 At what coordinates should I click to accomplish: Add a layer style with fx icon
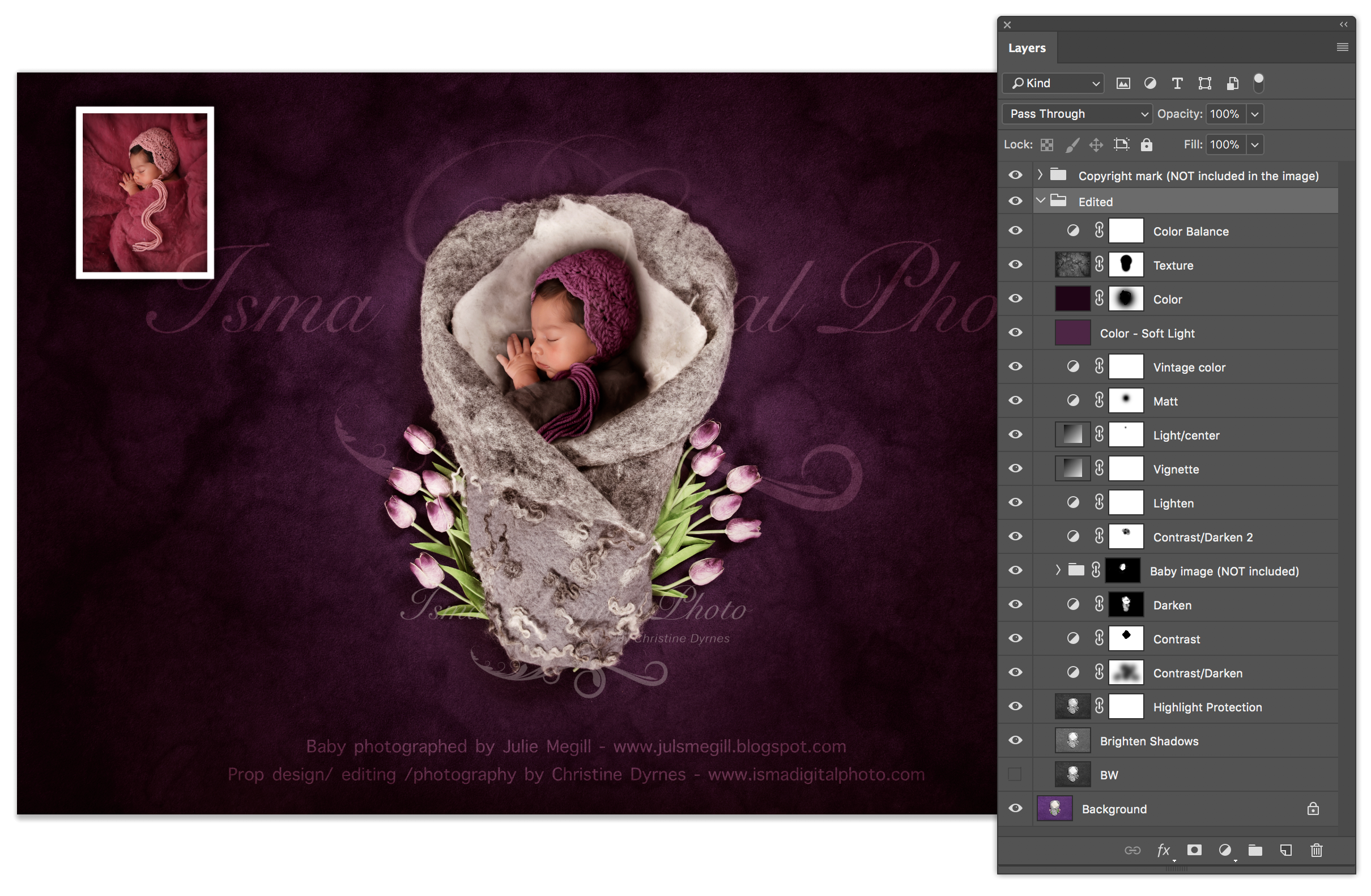(x=1164, y=851)
